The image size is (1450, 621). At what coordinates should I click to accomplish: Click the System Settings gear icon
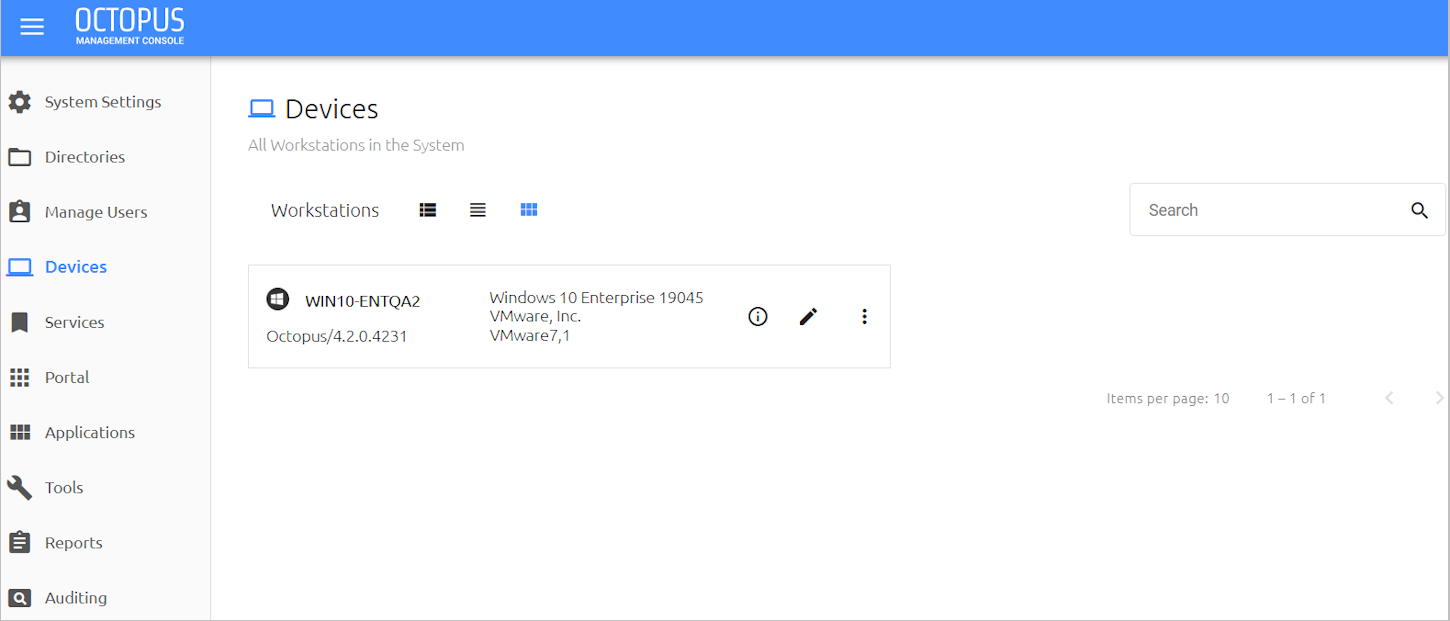(x=19, y=102)
